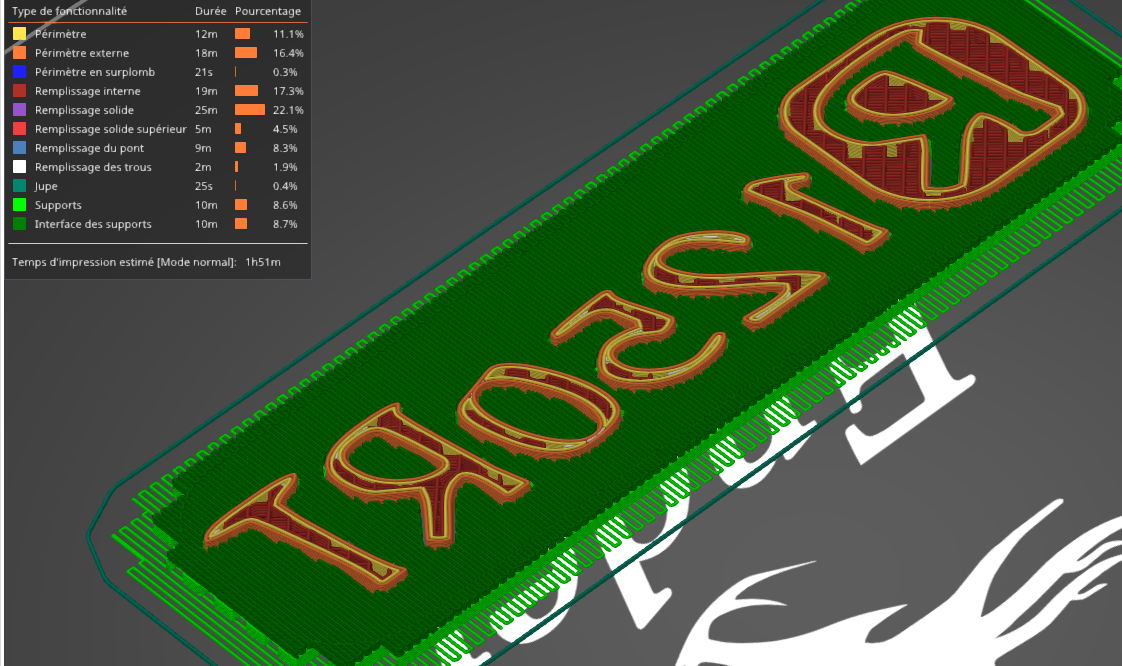The image size is (1122, 666).
Task: Click the 1.9% percentage value
Action: coord(285,167)
